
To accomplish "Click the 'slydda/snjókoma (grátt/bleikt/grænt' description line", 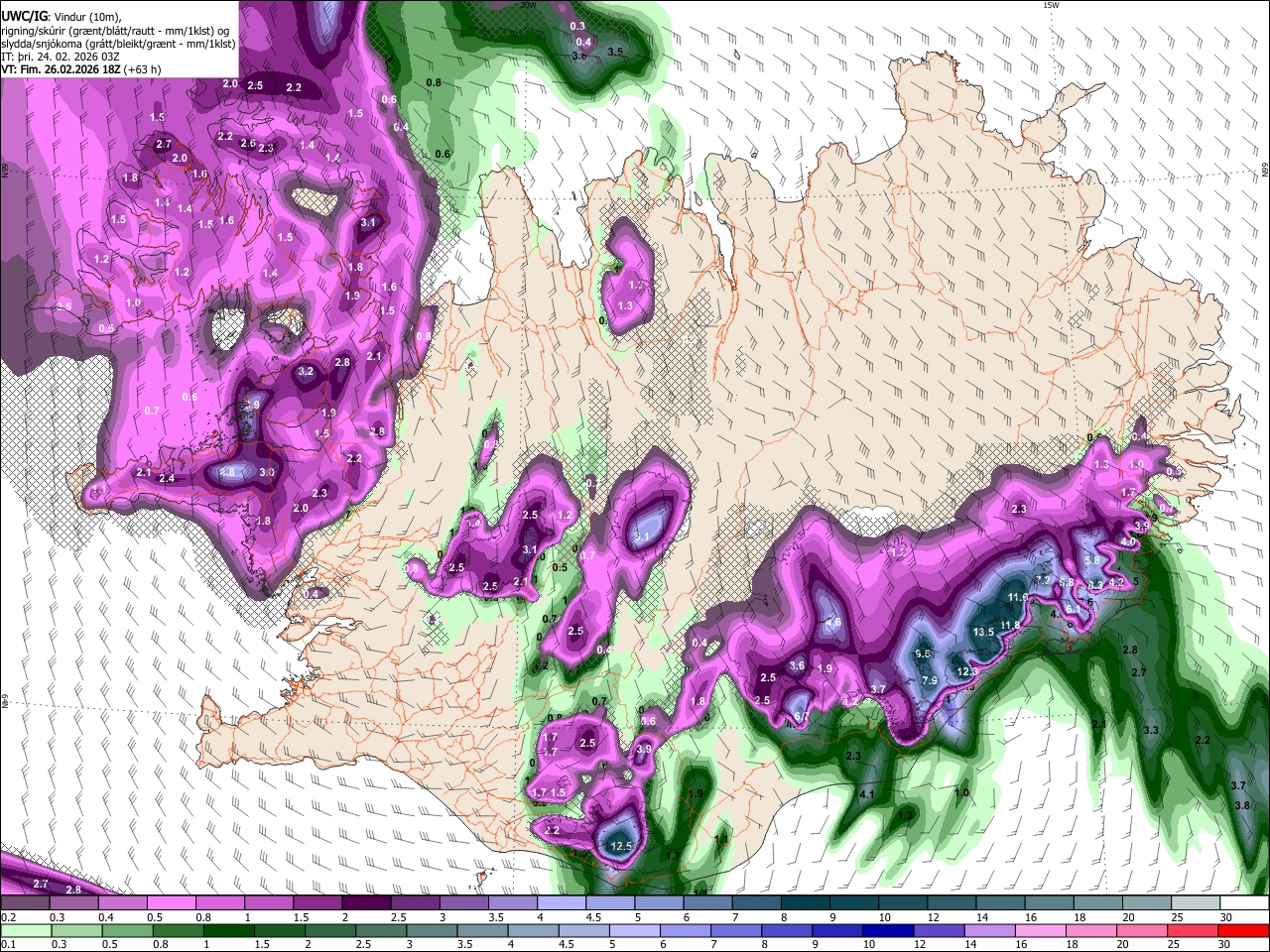I will (x=118, y=44).
